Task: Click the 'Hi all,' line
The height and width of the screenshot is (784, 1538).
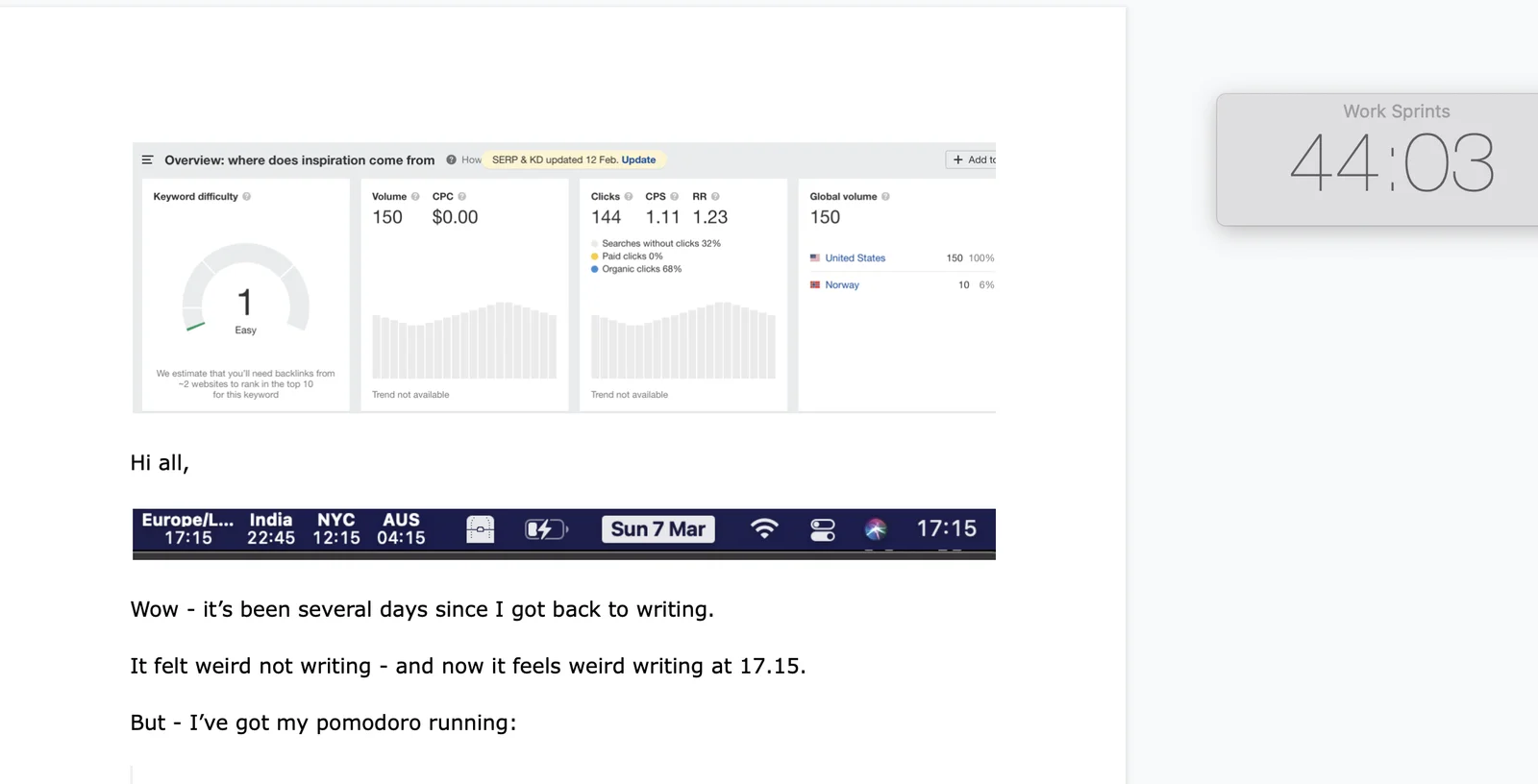Action: (x=160, y=463)
